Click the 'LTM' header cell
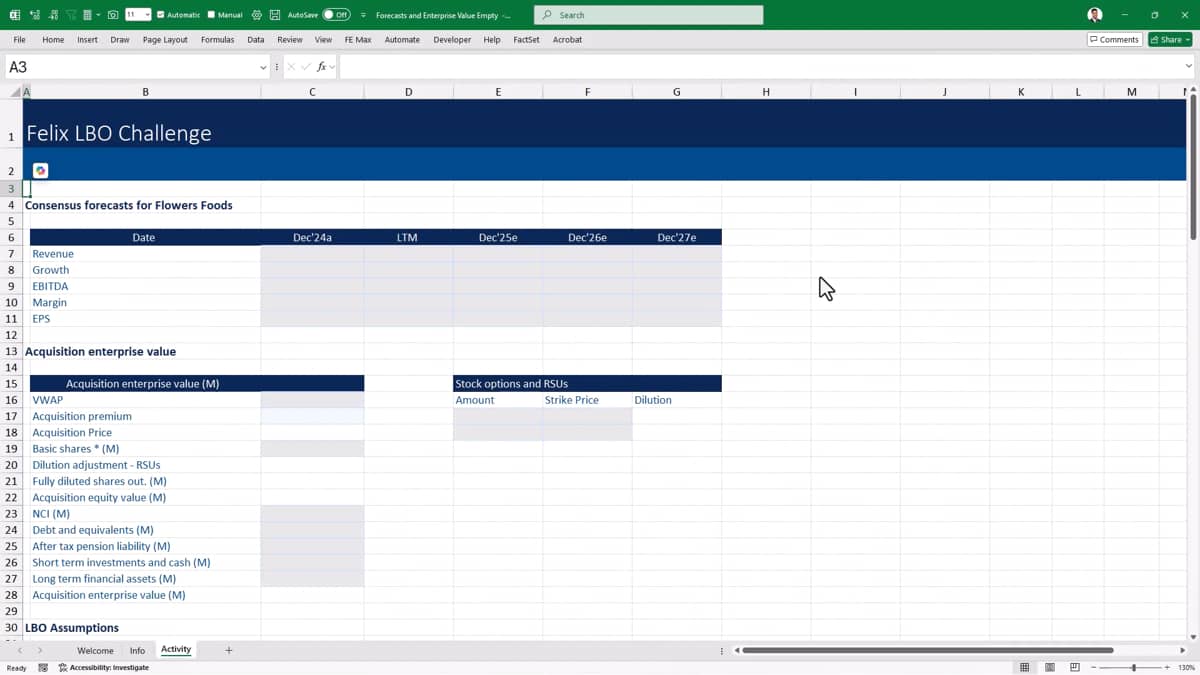 click(408, 238)
